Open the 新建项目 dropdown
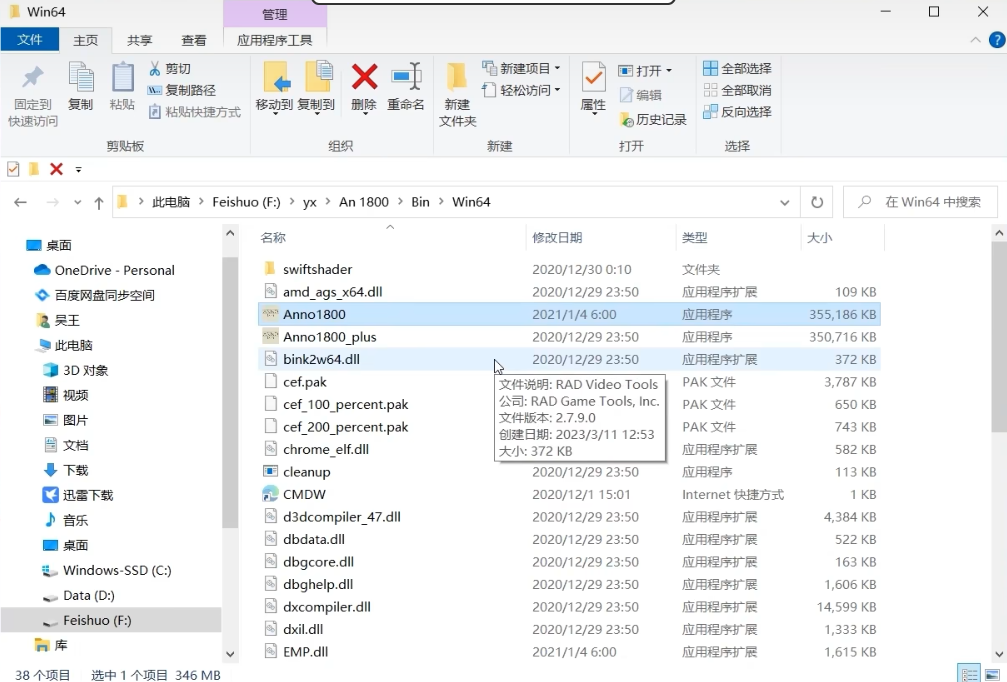Viewport: 1007px width, 682px height. point(521,69)
